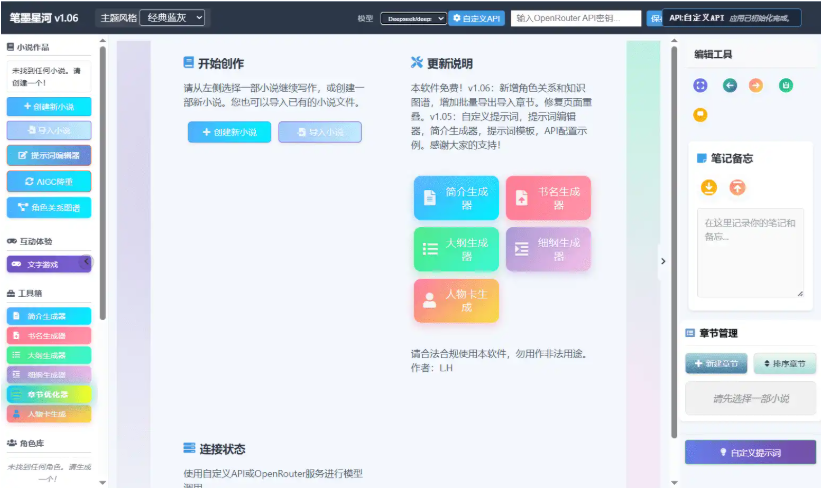Screen dimensions: 821x489
Task: Open the 书名生成器 card in center panel
Action: click(x=548, y=198)
